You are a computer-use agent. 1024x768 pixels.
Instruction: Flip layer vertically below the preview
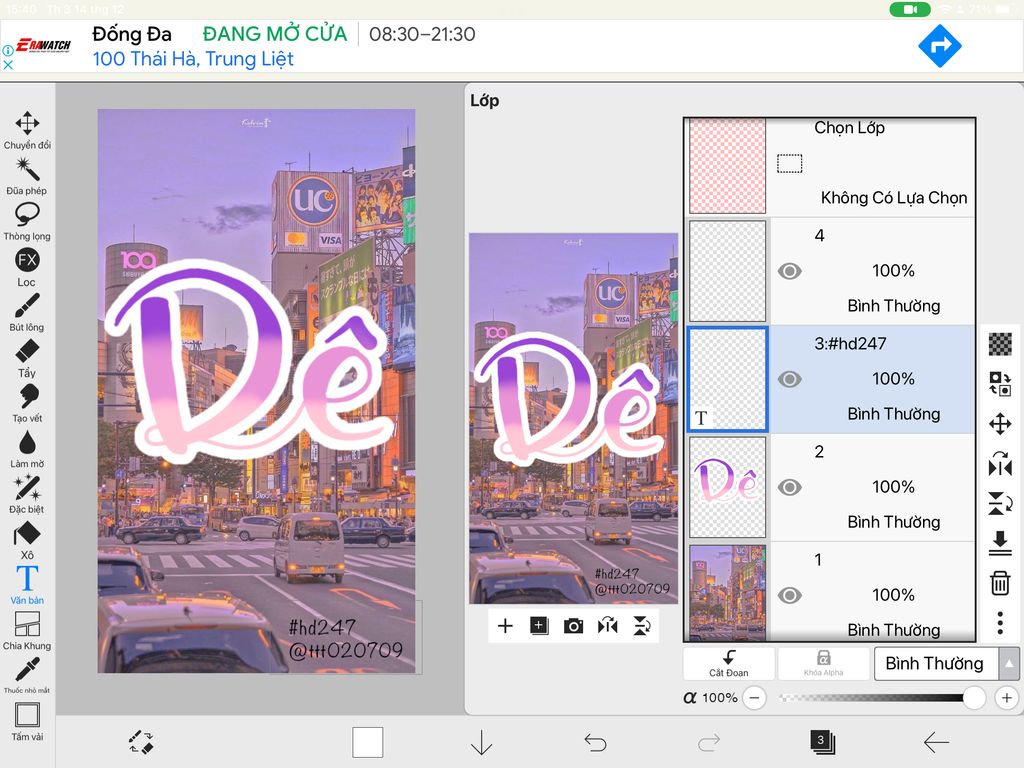click(x=641, y=626)
